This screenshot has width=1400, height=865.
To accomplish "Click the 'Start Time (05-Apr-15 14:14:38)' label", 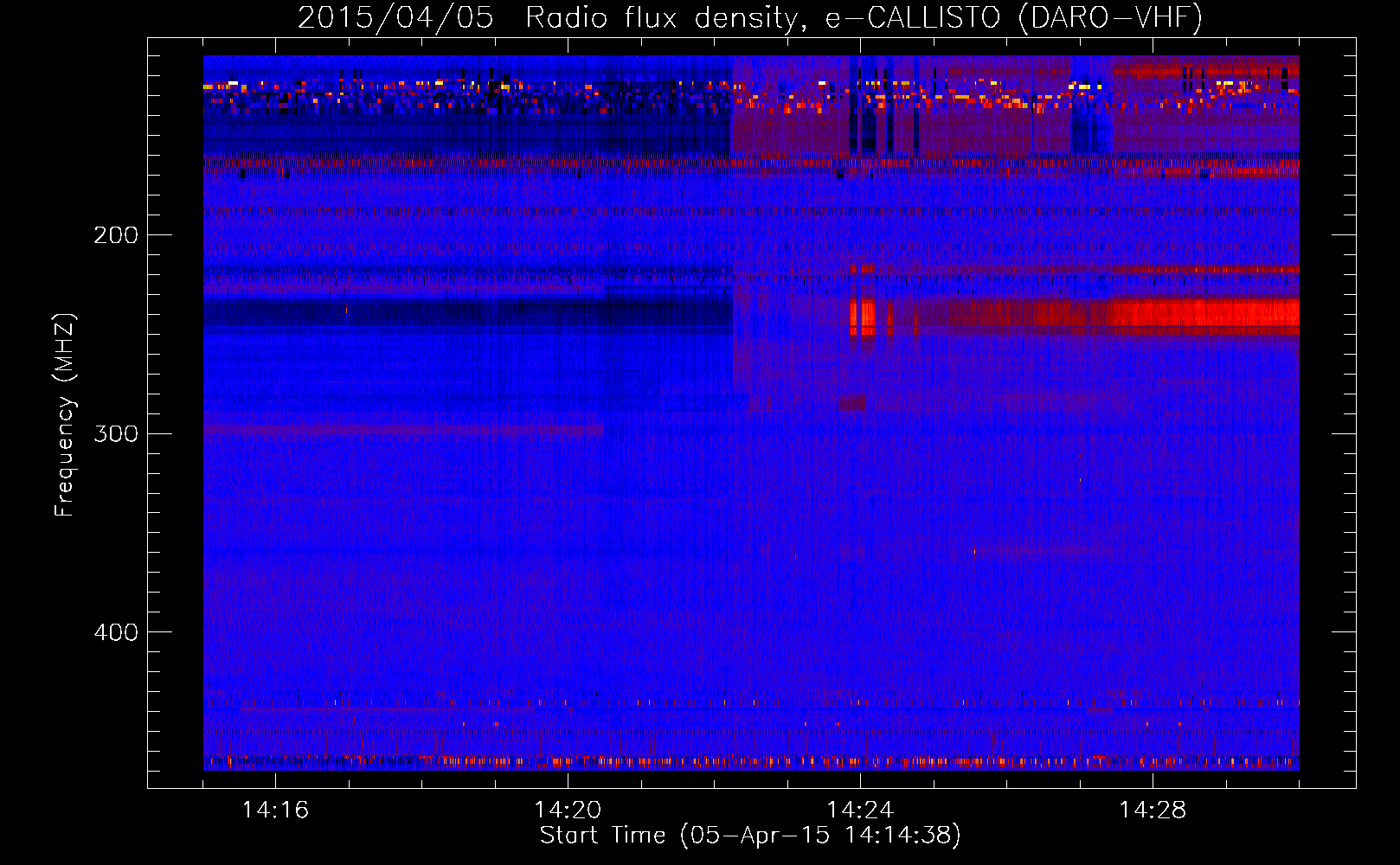I will [750, 836].
